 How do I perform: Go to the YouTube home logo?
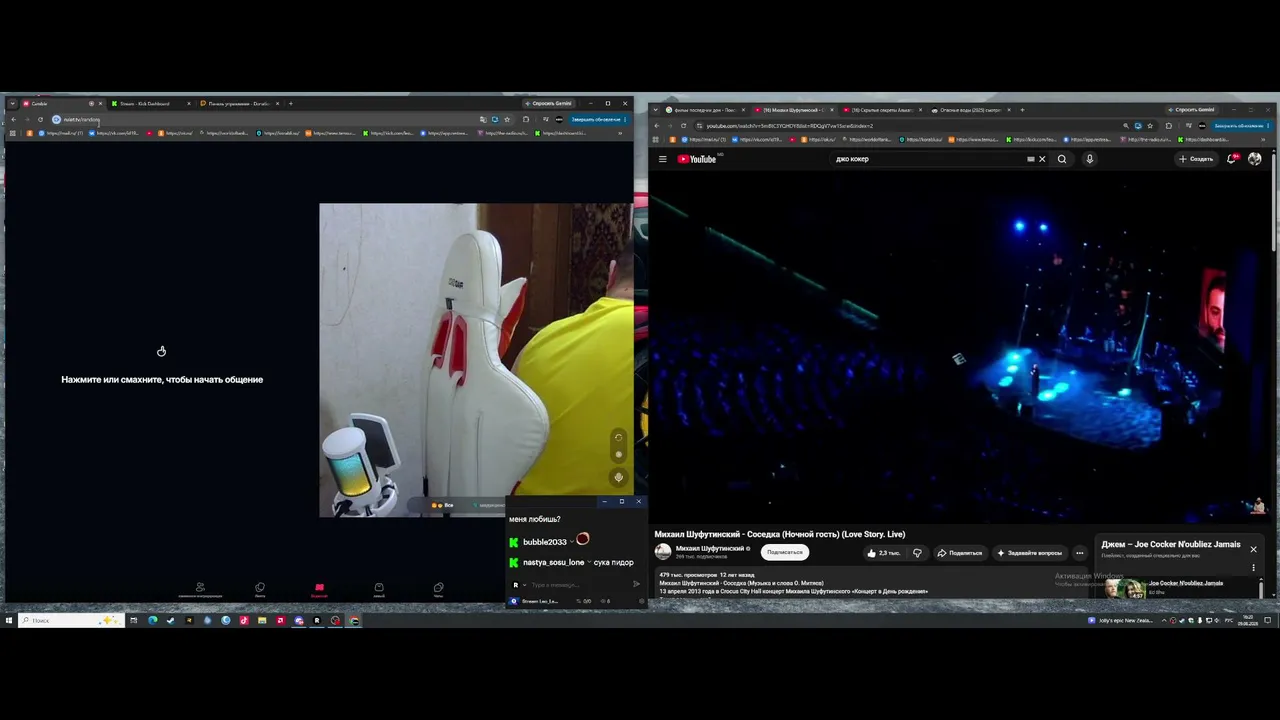click(697, 159)
